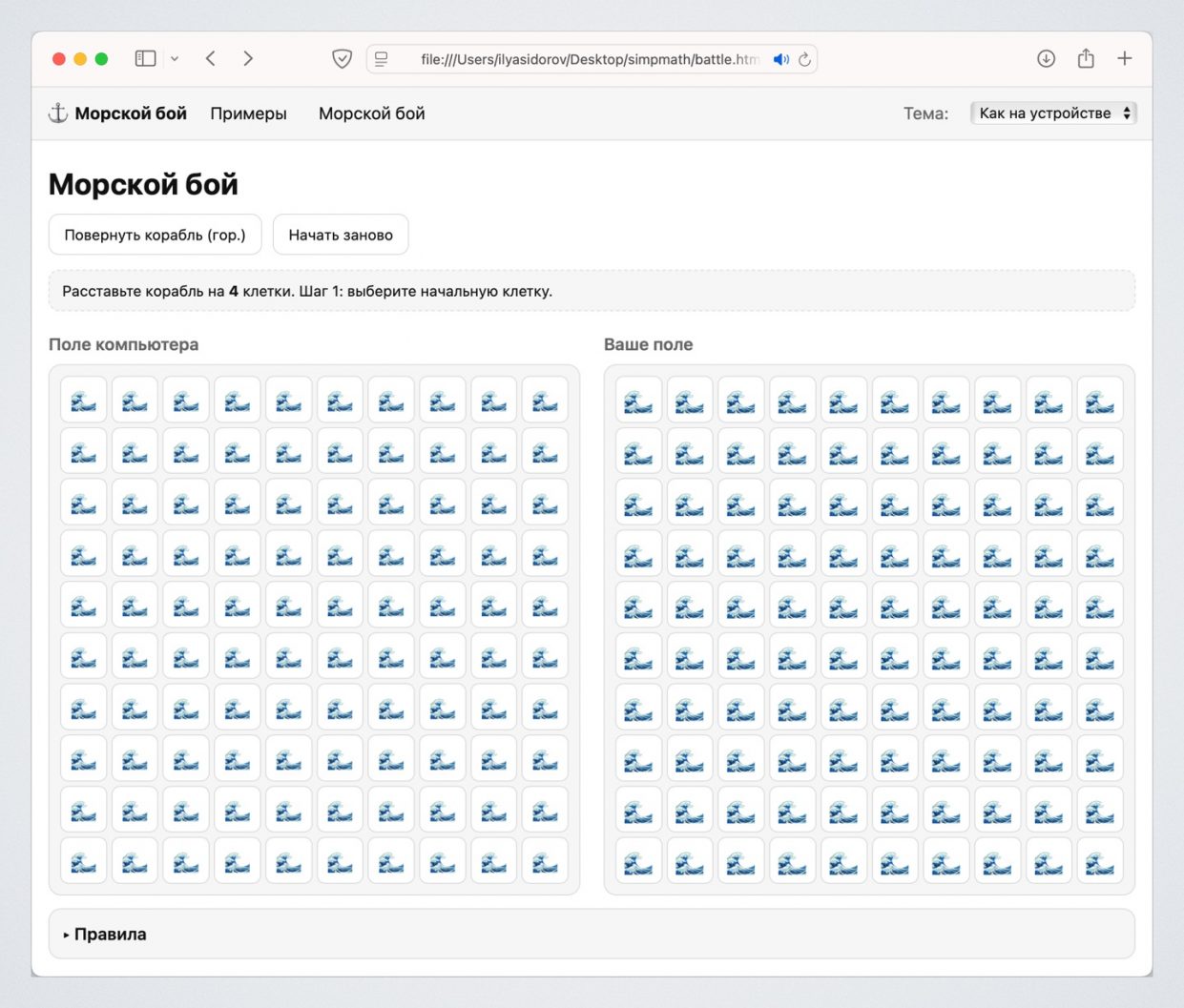Screen dimensions: 1184x1008
Task: Open sidebar options dropdown chevron
Action: tap(175, 59)
